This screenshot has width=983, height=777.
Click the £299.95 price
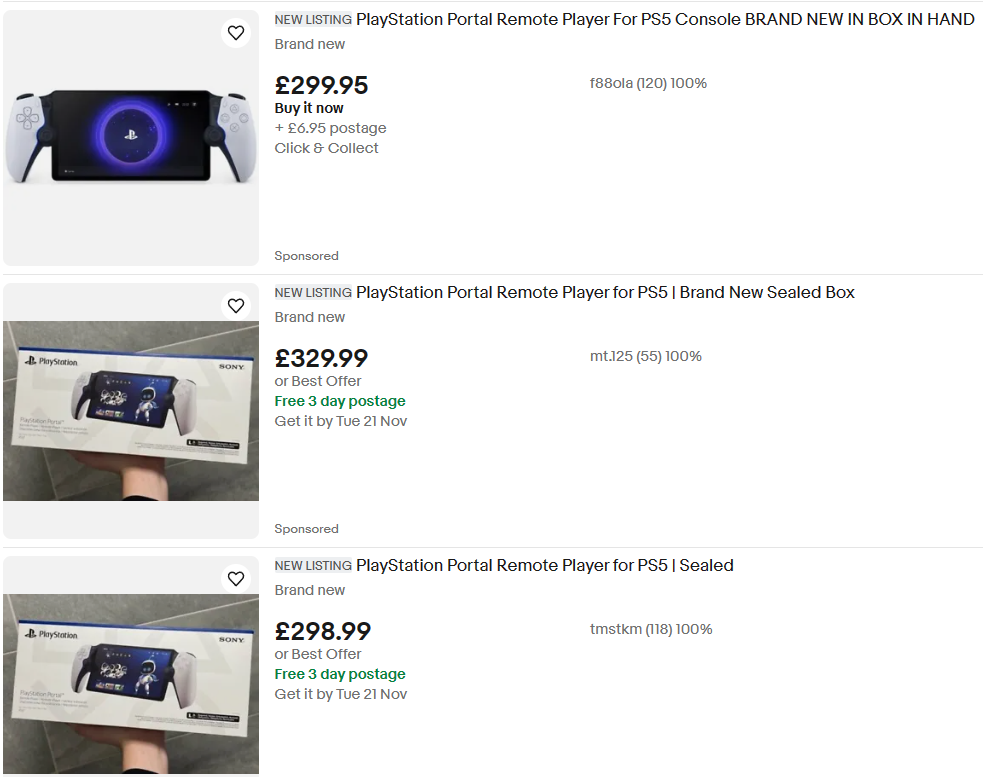[321, 86]
